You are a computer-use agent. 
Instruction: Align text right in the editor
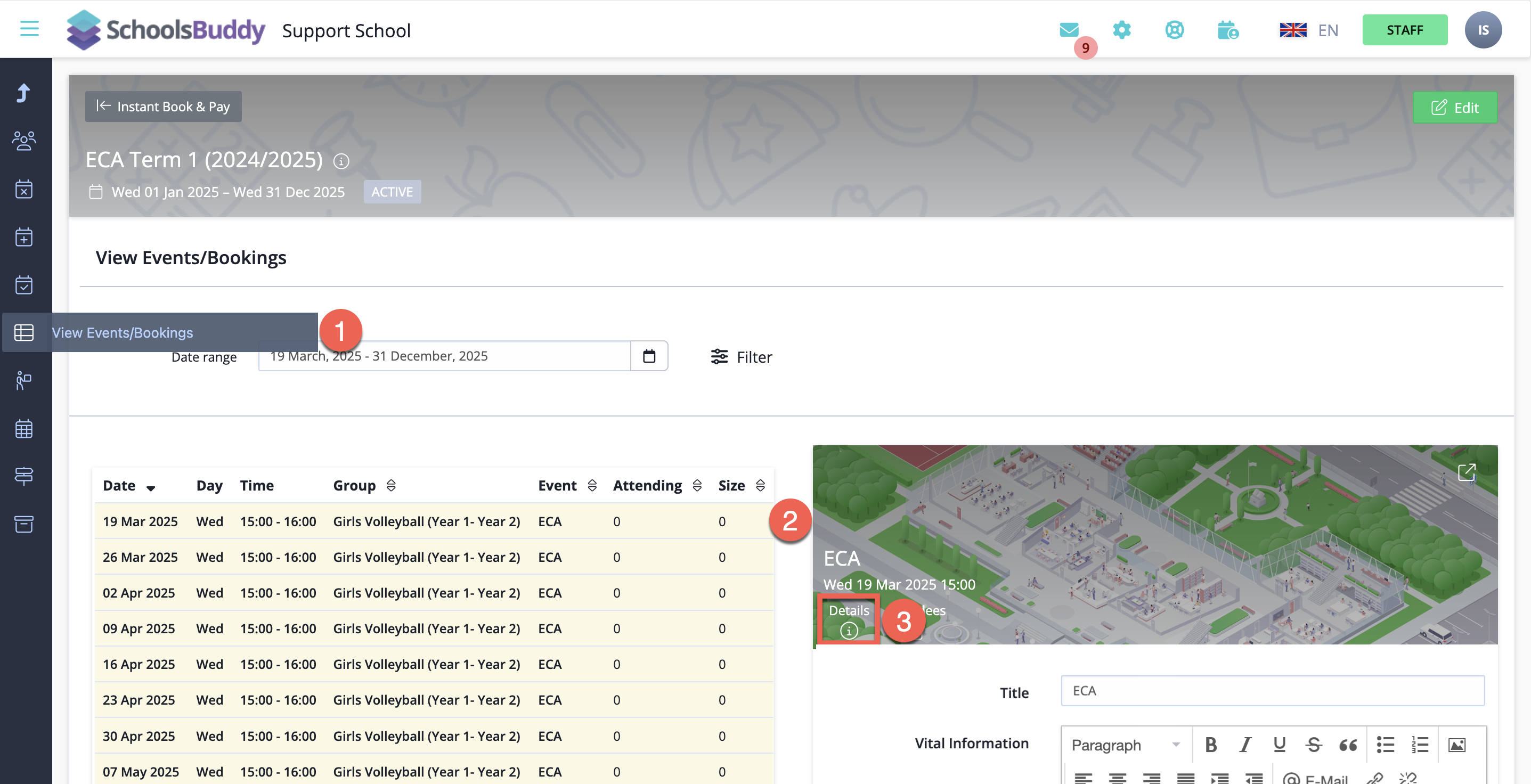pyautogui.click(x=1151, y=778)
